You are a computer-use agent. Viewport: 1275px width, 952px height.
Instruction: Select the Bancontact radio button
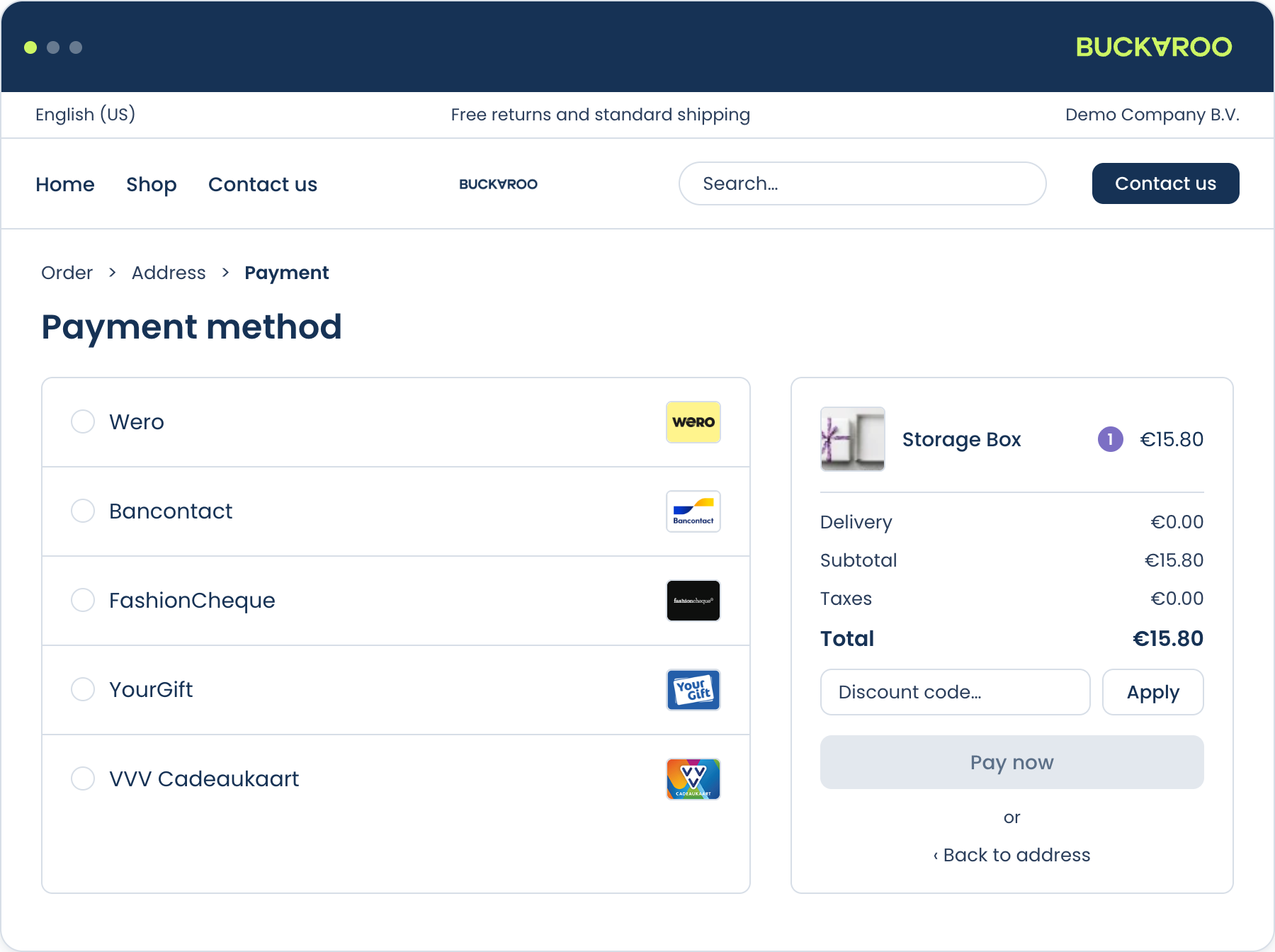(x=83, y=511)
